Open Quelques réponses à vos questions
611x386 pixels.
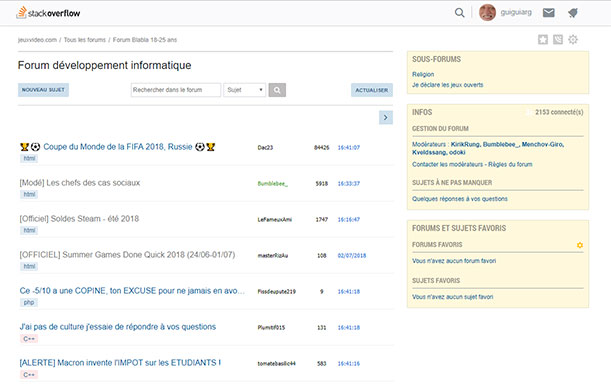(x=460, y=199)
